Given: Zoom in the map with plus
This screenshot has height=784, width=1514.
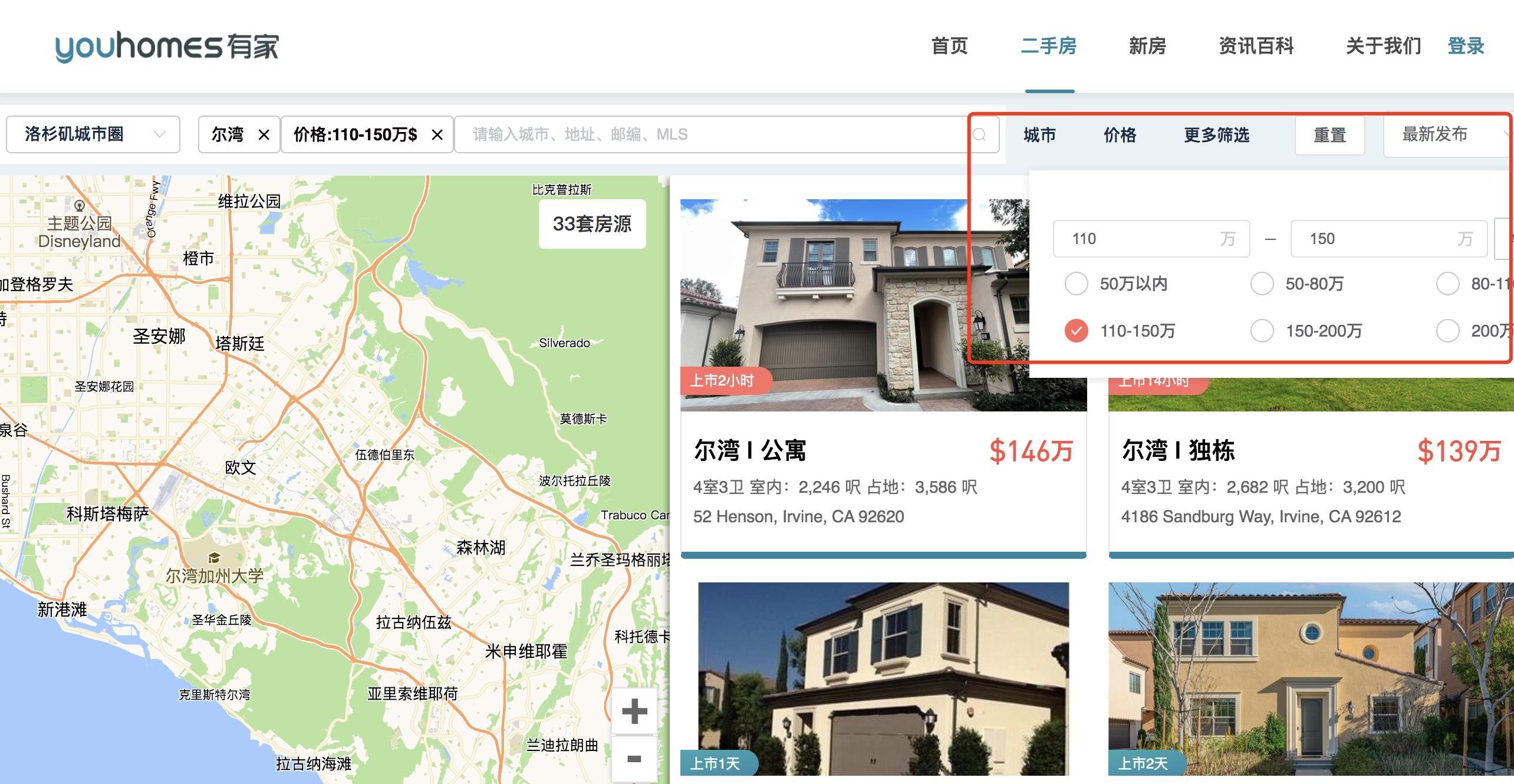Looking at the screenshot, I should tap(634, 711).
